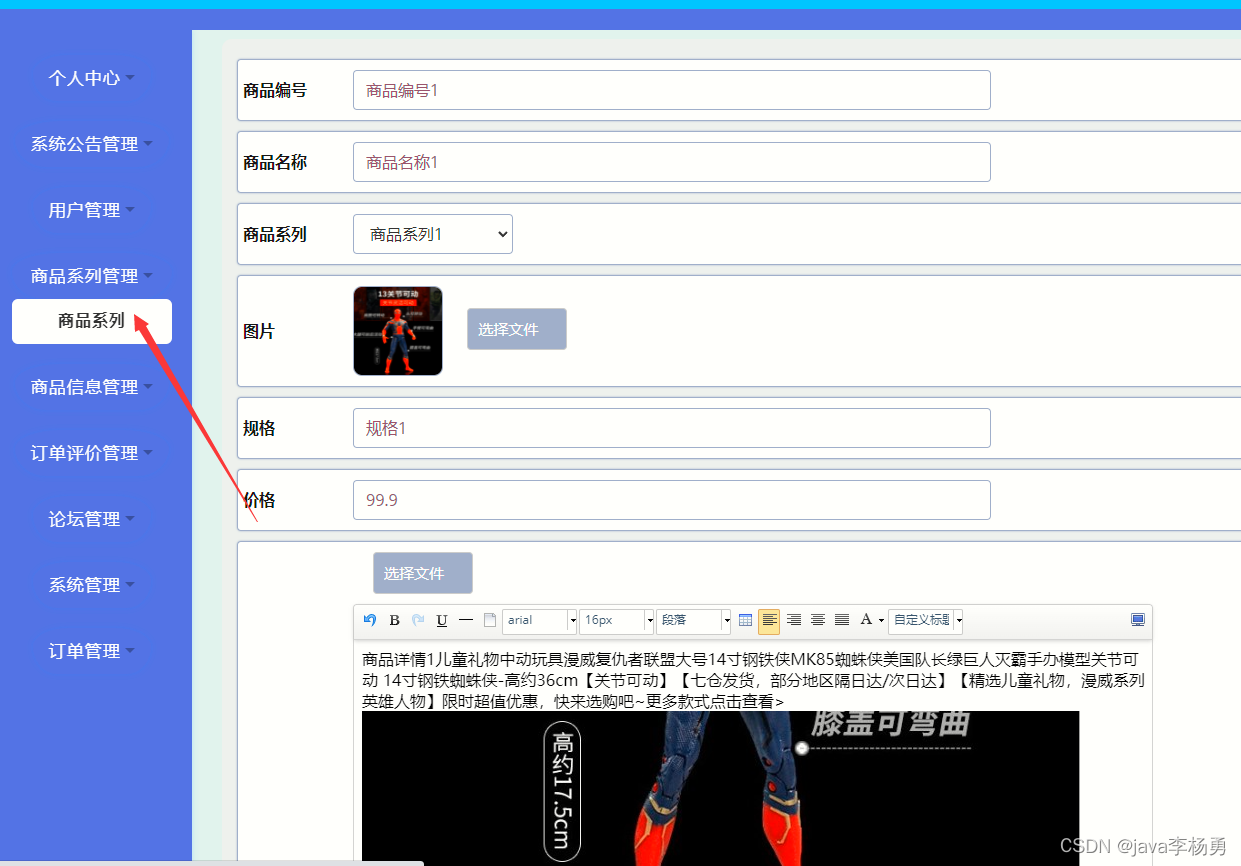Viewport: 1241px width, 866px height.
Task: Open the 自定义标题 dropdown
Action: (926, 620)
